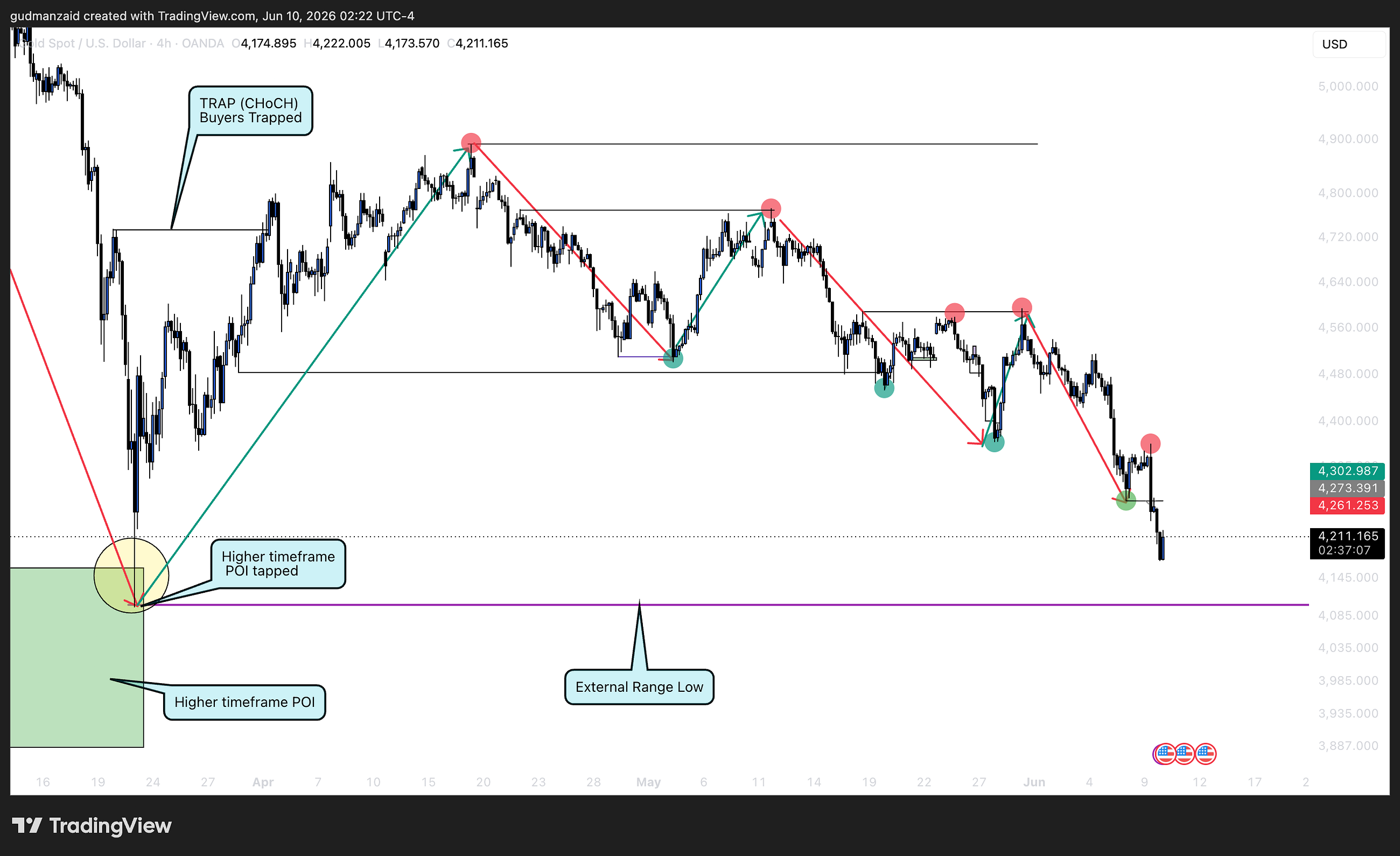Click the May label on the time axis
This screenshot has height=856, width=1400.
click(648, 782)
